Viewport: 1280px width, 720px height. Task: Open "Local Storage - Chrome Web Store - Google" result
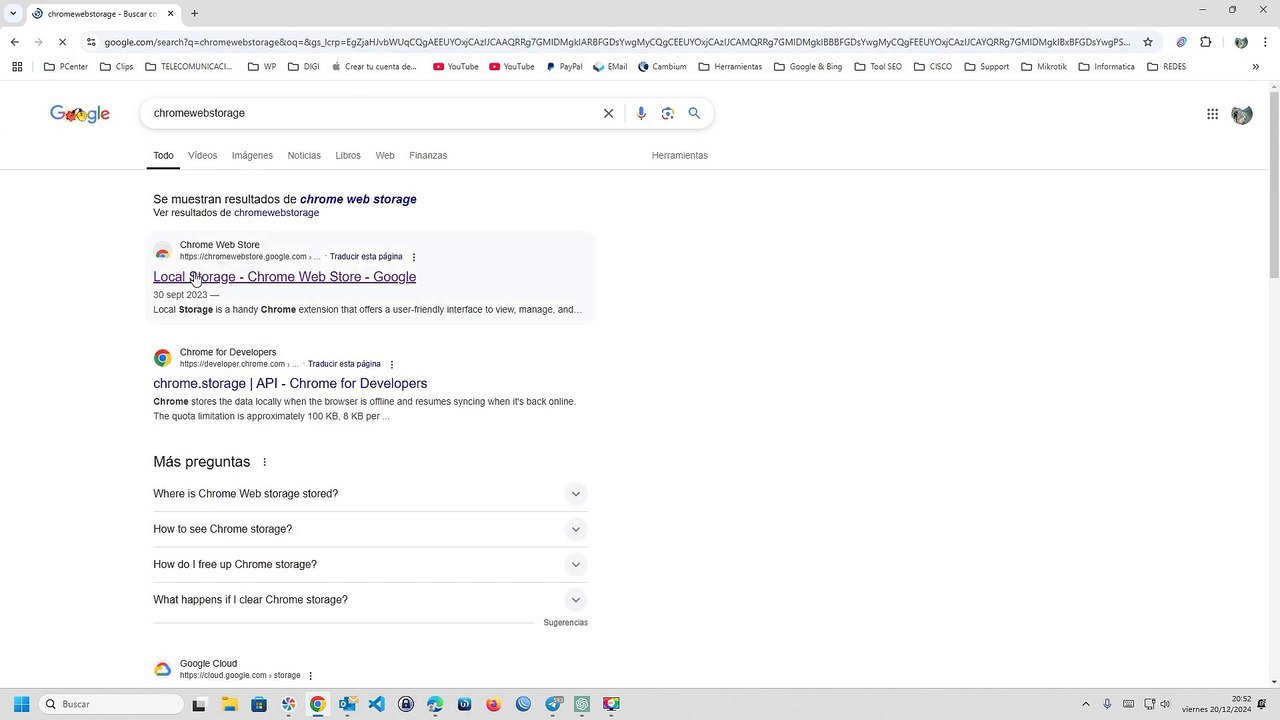tap(285, 277)
